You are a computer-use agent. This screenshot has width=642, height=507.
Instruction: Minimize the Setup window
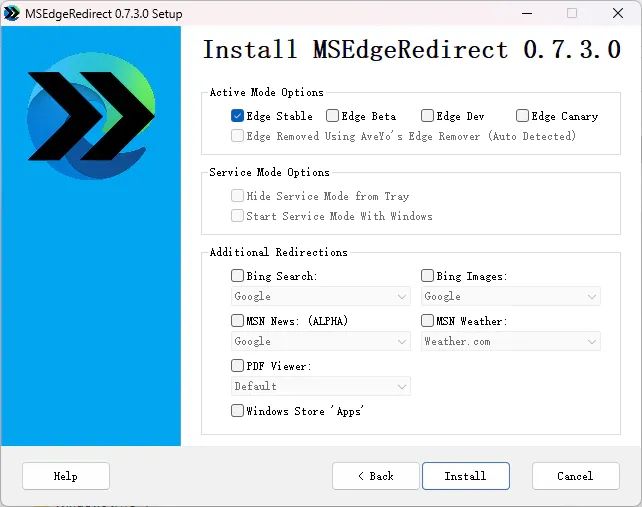click(x=527, y=14)
